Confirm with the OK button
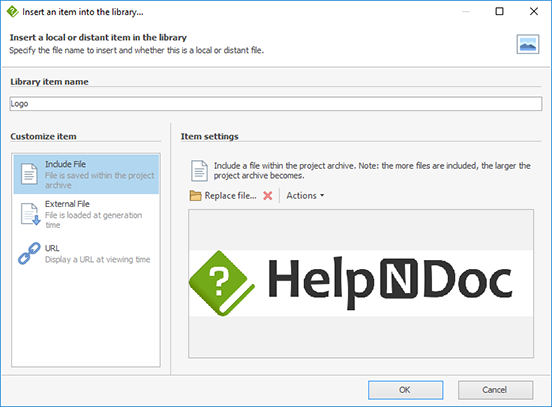The height and width of the screenshot is (407, 552). (x=406, y=390)
